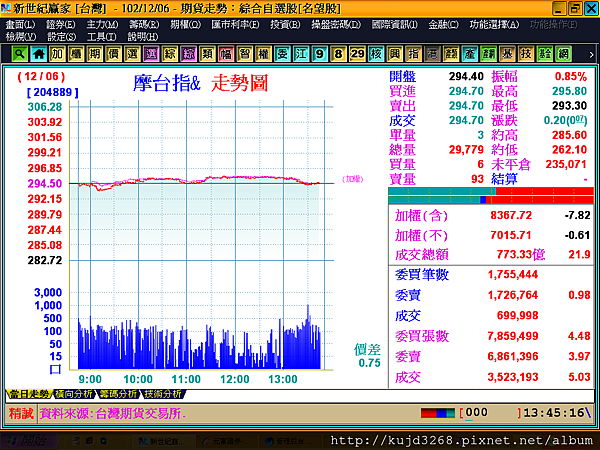Viewport: 600px width, 450px height.
Task: Click the cyan 9 toolbar icon
Action: 320,54
